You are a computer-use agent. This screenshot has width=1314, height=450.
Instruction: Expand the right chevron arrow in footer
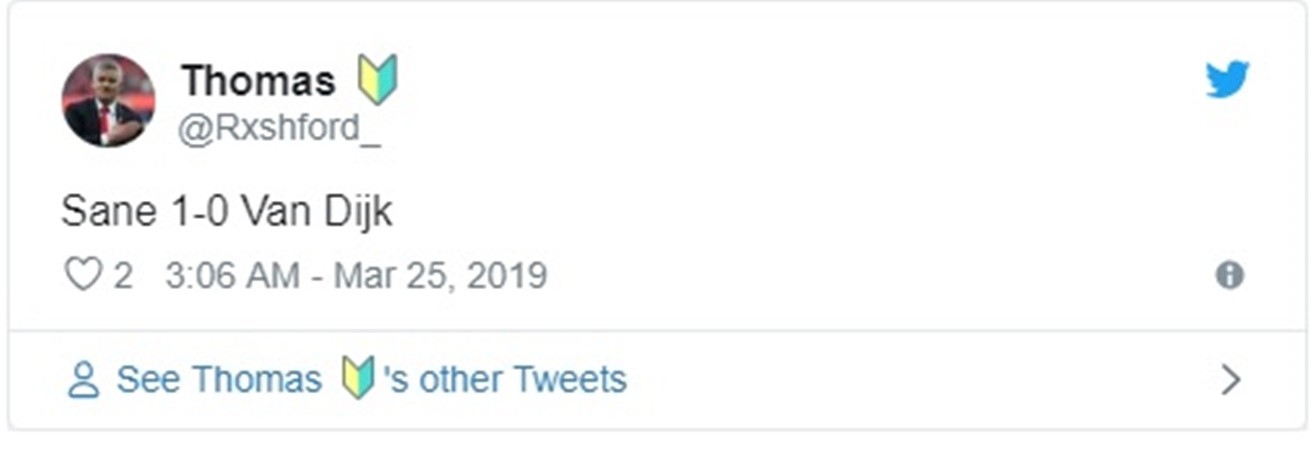[1231, 380]
